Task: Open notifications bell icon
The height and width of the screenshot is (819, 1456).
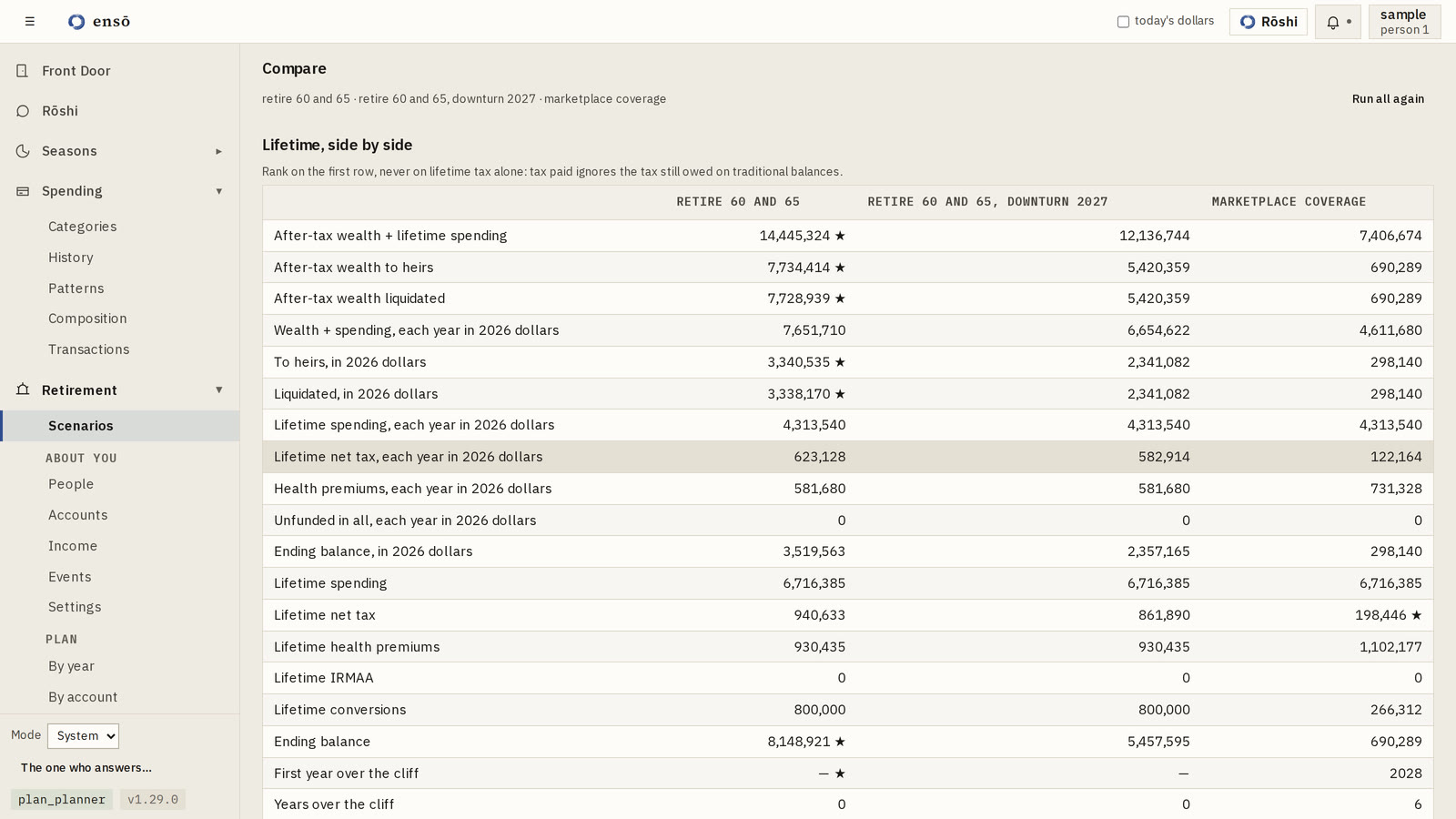Action: 1333,22
